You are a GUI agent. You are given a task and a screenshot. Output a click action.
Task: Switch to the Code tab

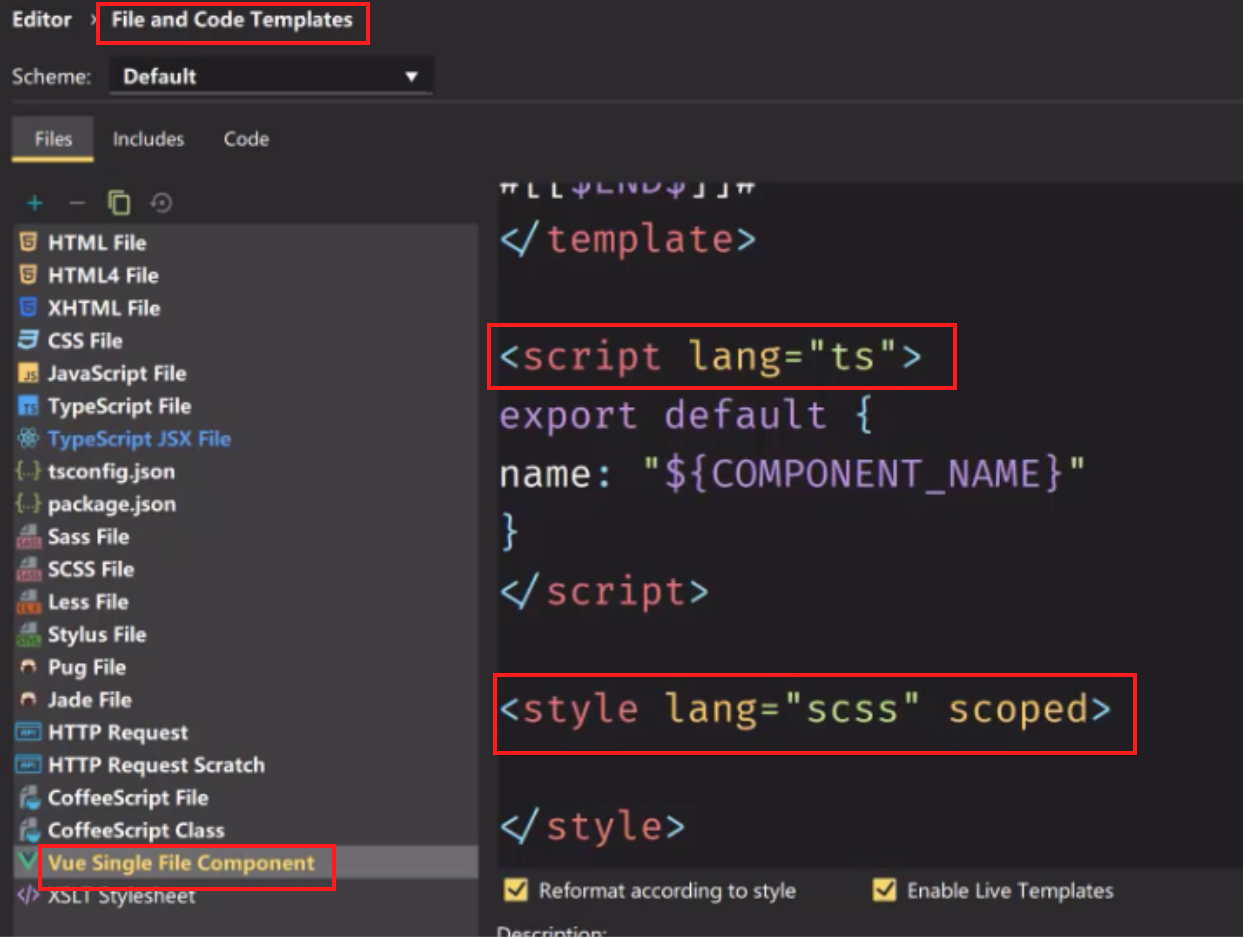coord(246,139)
